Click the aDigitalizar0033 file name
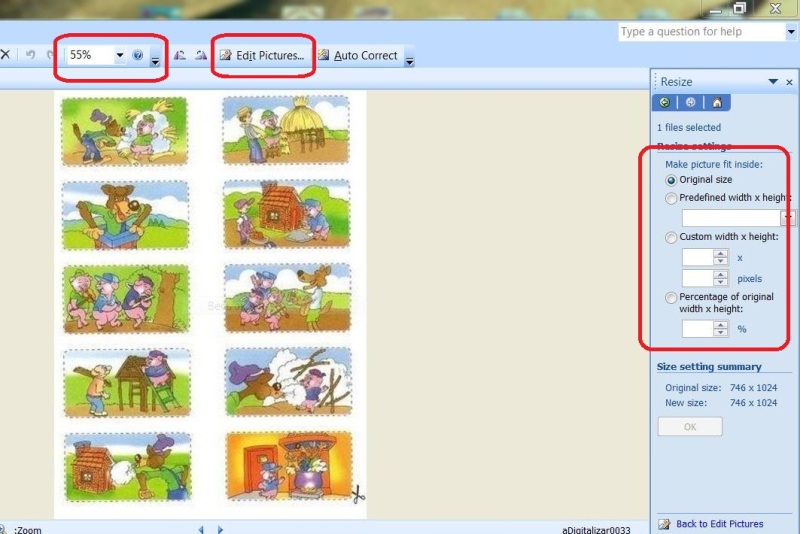This screenshot has height=534, width=800. (596, 530)
